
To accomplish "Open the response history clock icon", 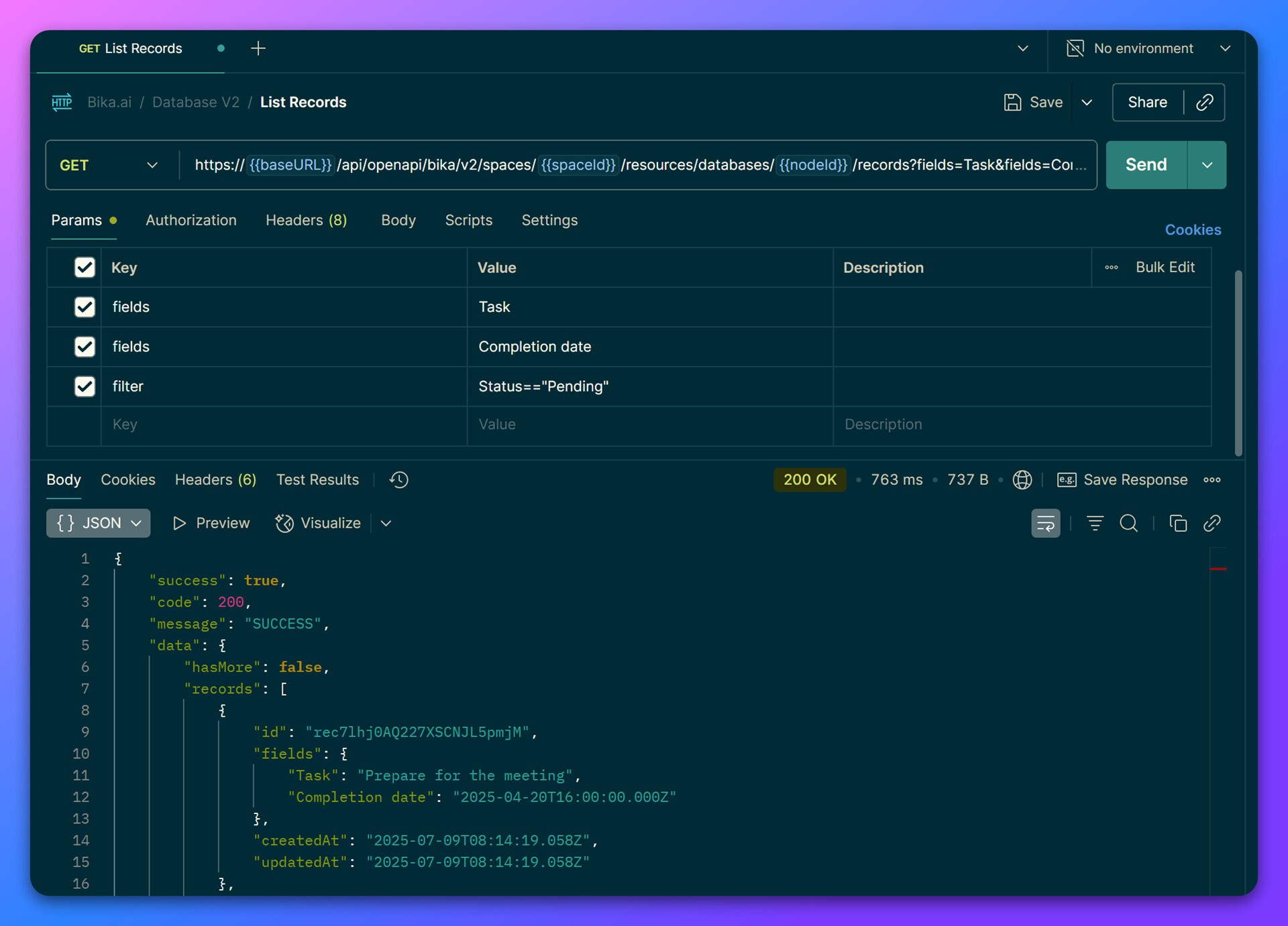I will tap(399, 479).
